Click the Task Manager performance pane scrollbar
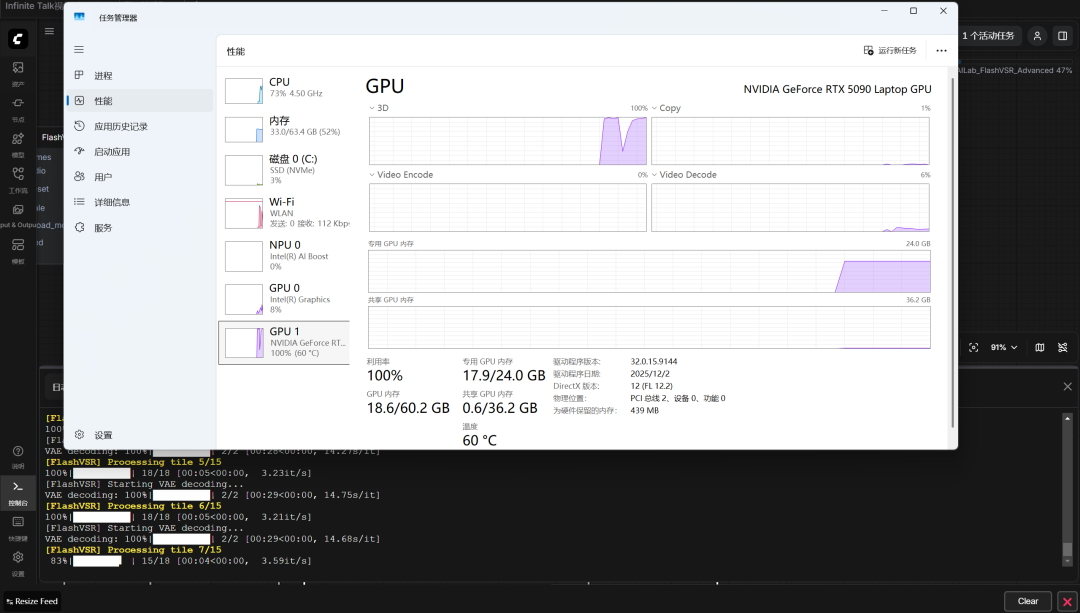The width and height of the screenshot is (1080, 613). pyautogui.click(x=953, y=251)
